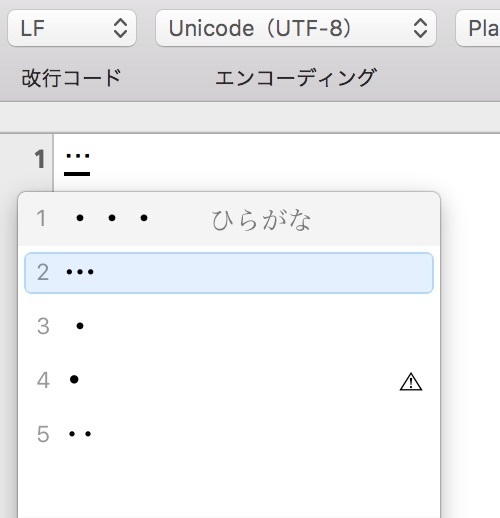Click line number 1 in the gutter
Viewport: 500px width, 518px height.
click(40, 159)
